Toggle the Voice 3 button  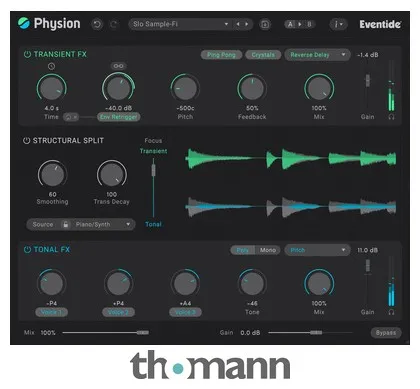185,312
